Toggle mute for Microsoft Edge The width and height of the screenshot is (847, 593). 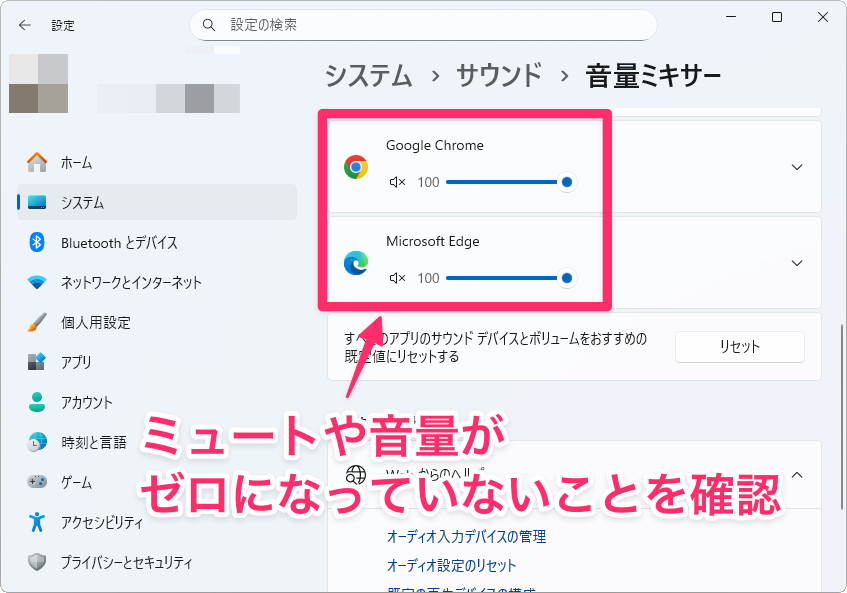pos(398,278)
